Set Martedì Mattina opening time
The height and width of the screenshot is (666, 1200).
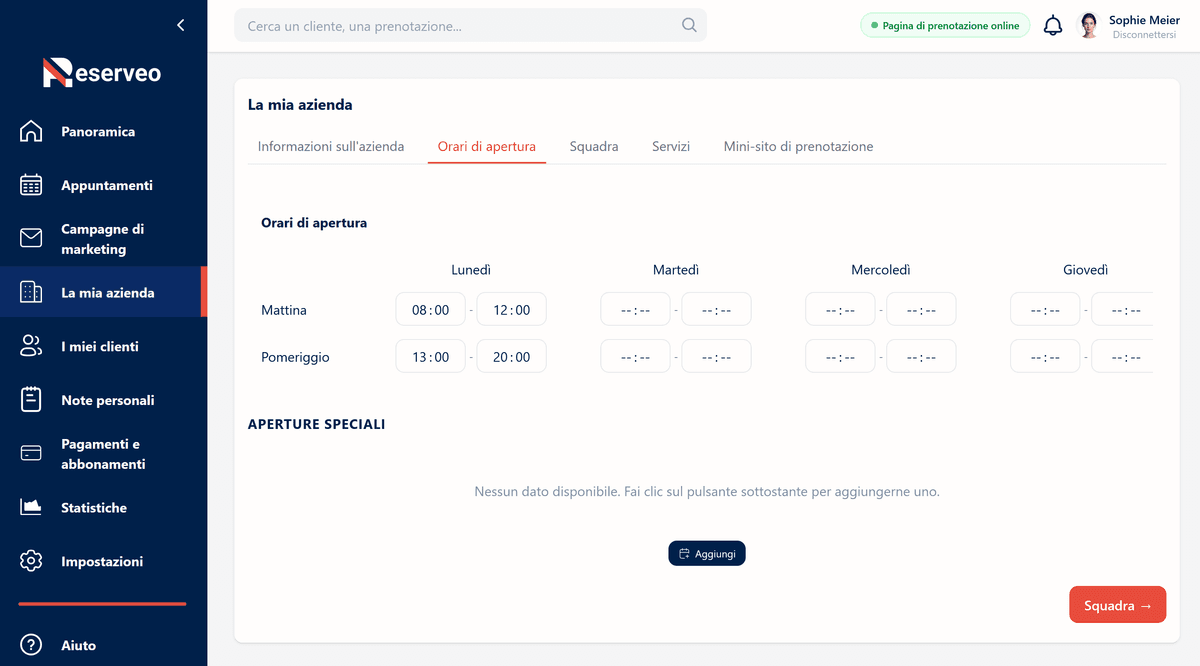[636, 310]
